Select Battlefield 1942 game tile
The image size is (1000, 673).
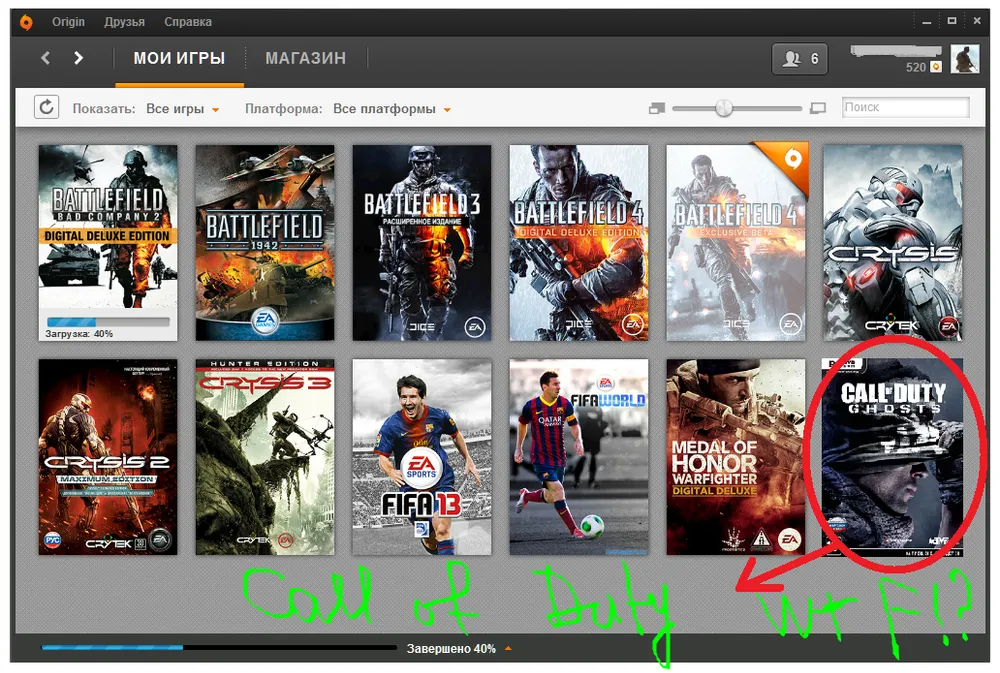265,242
